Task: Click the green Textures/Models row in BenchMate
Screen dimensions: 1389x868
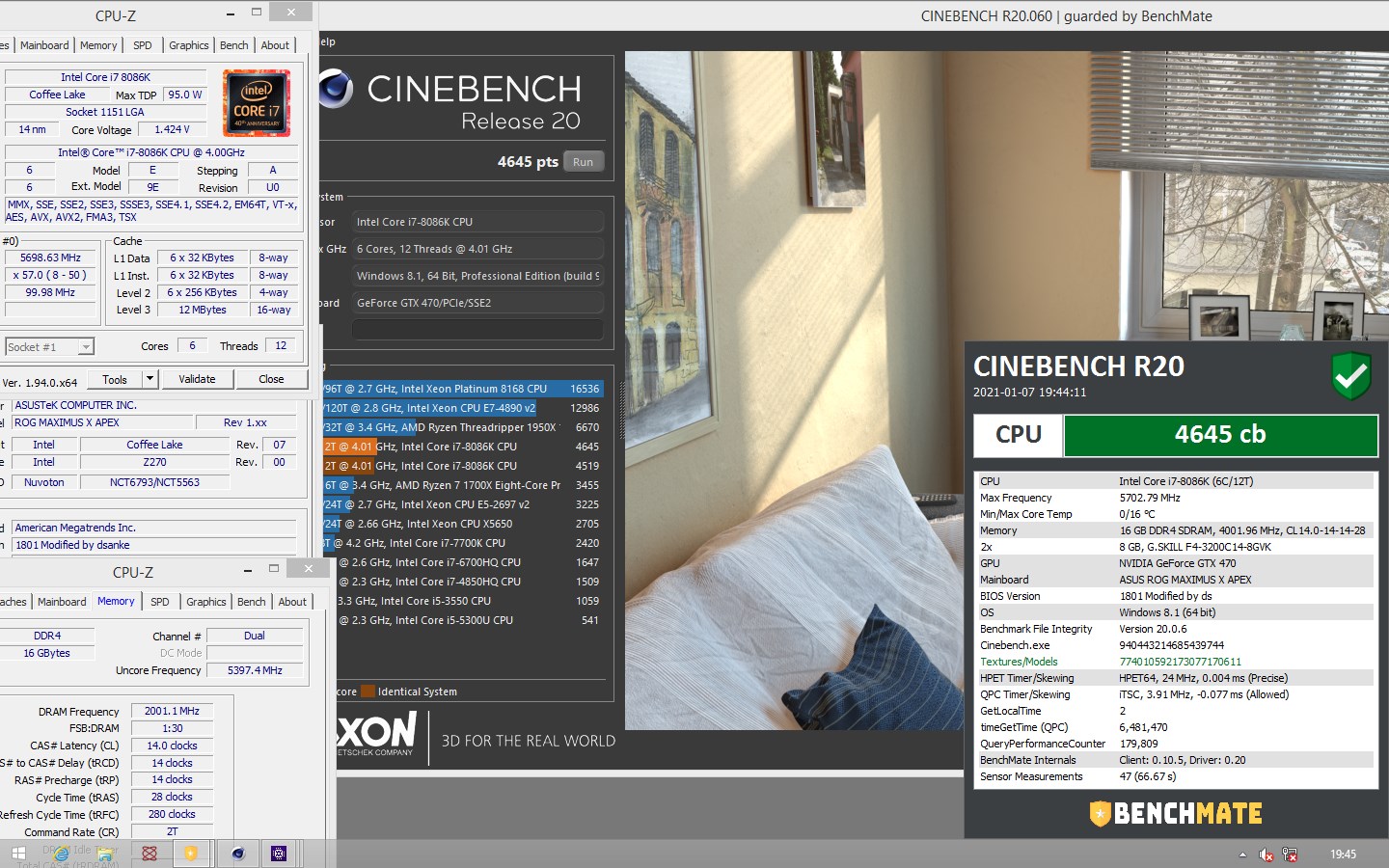Action: [1176, 662]
